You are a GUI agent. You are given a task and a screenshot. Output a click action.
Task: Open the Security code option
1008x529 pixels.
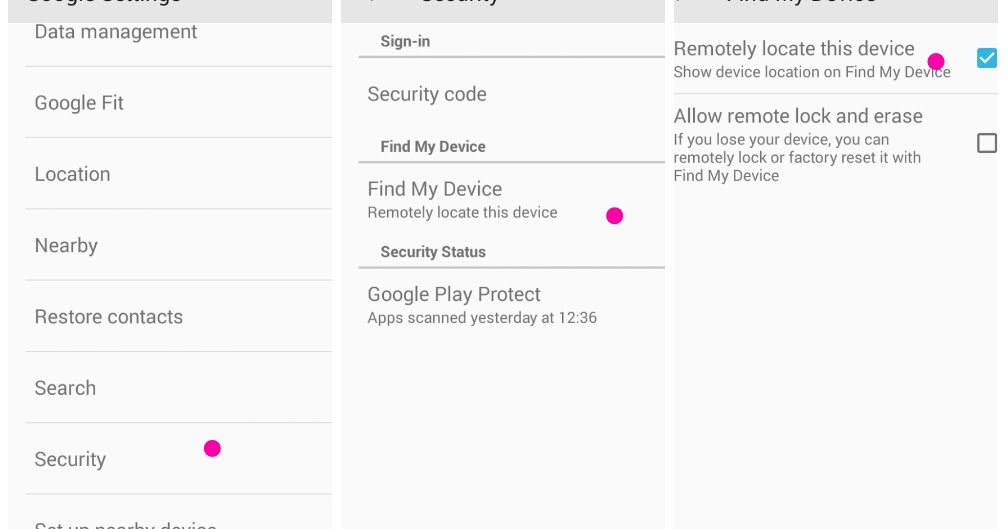427,94
